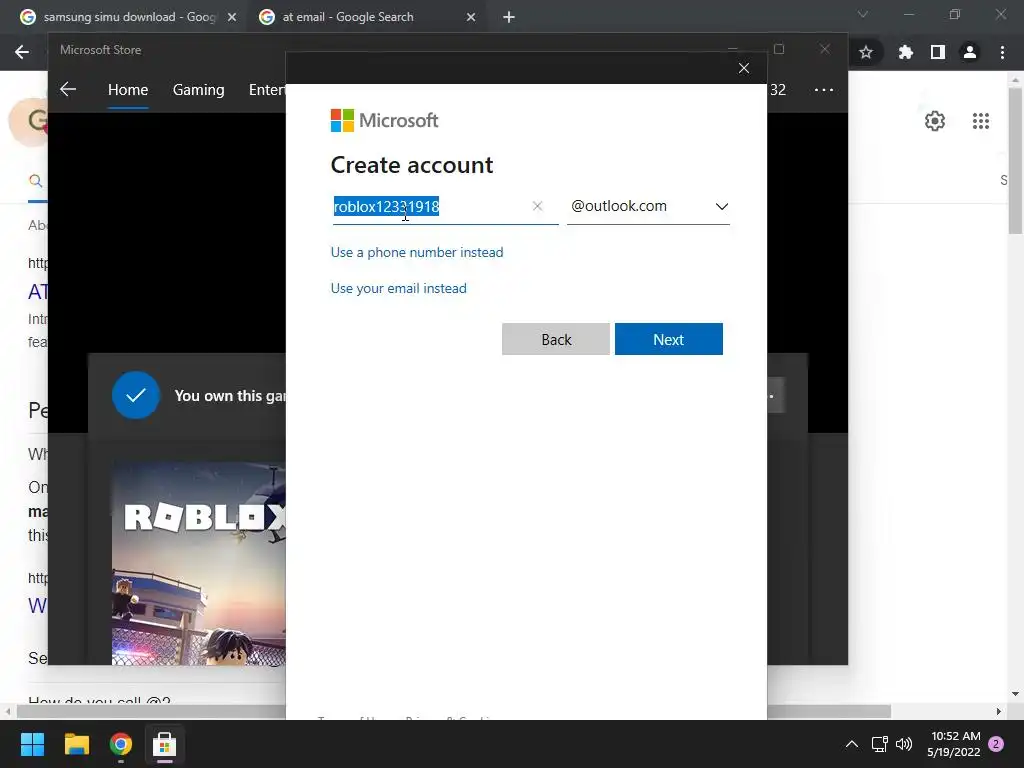Close the samsung simu download tab

(x=232, y=17)
